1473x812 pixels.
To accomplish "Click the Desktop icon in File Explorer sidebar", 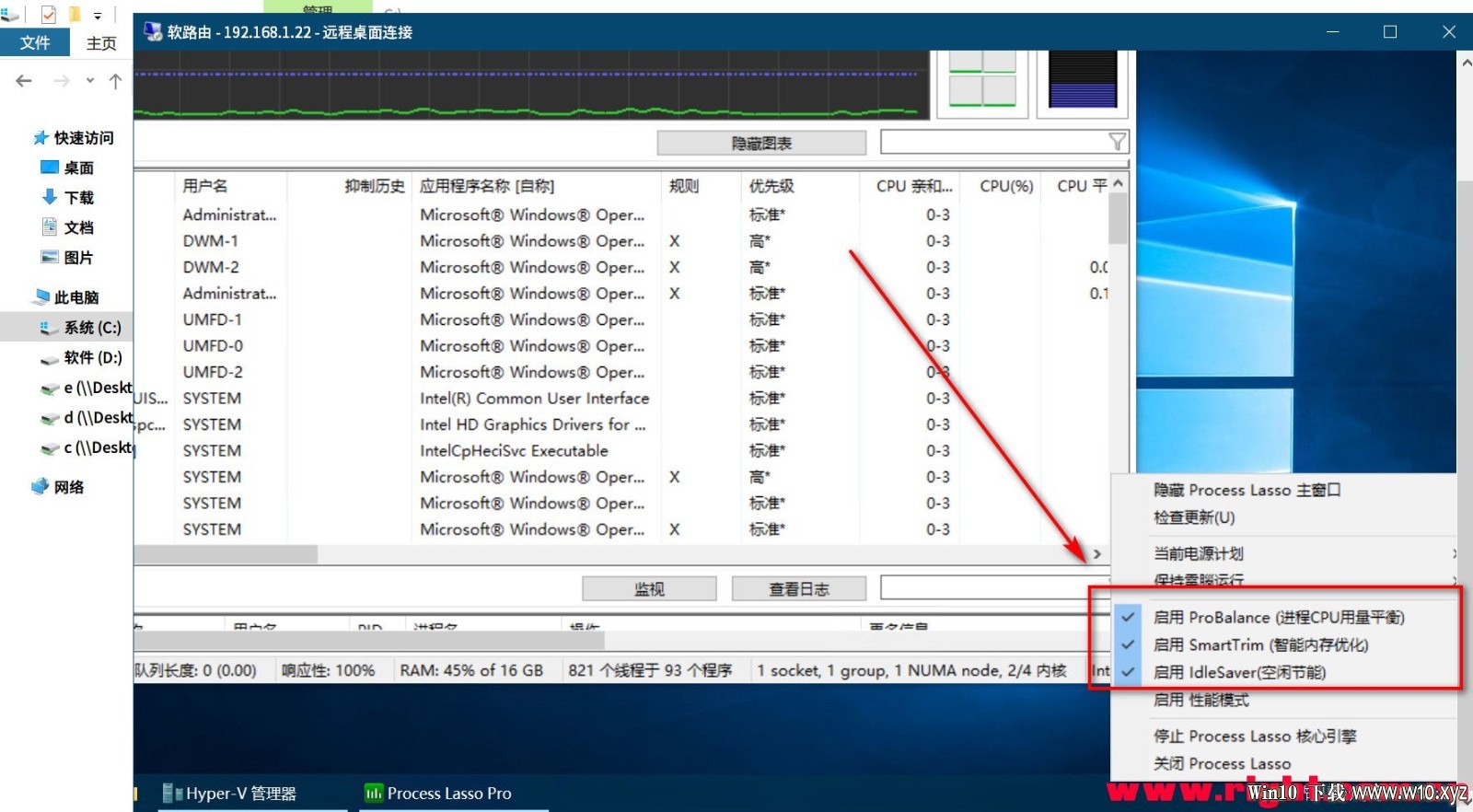I will point(50,168).
